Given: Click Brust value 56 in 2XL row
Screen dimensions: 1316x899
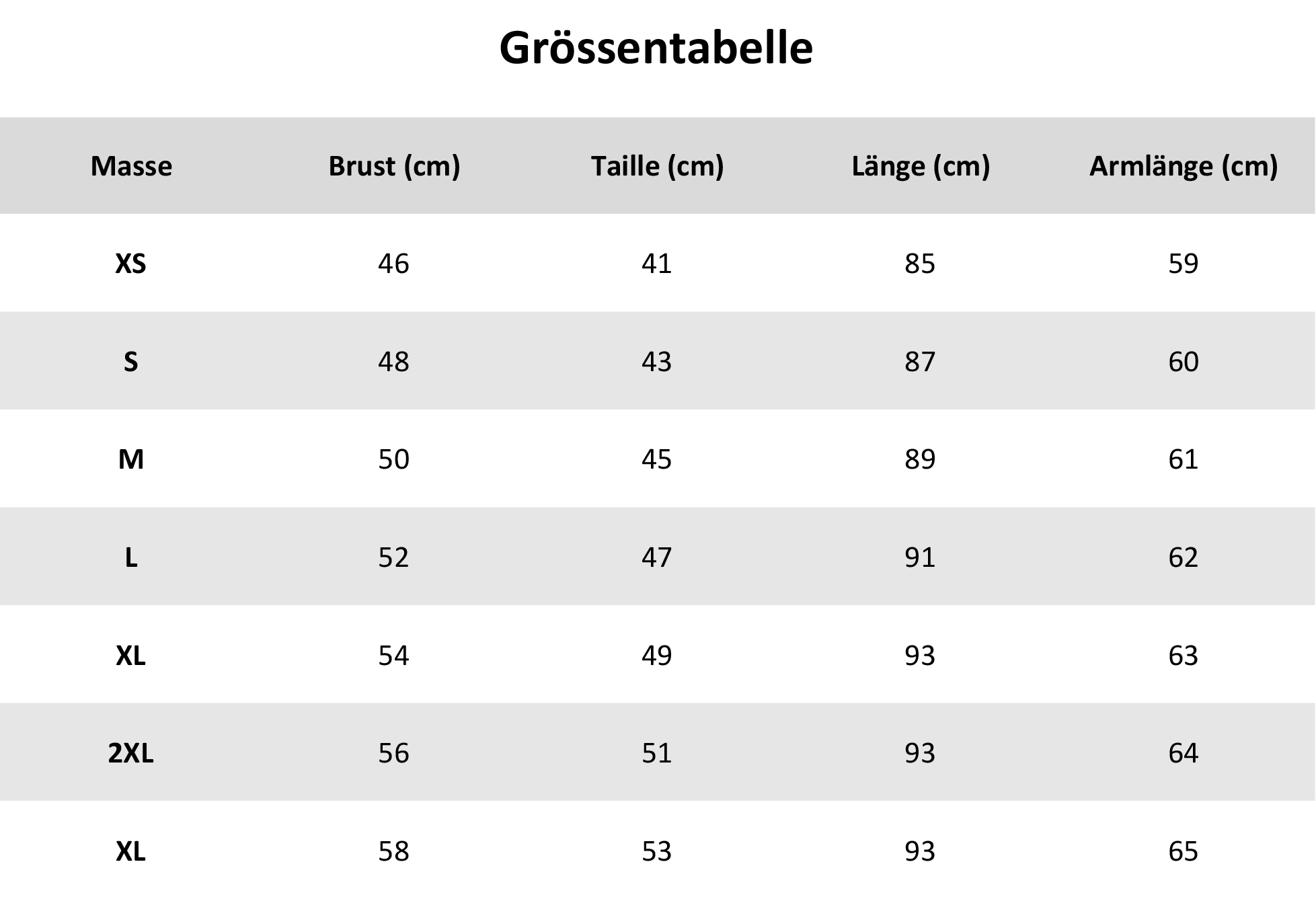Looking at the screenshot, I should tap(393, 753).
